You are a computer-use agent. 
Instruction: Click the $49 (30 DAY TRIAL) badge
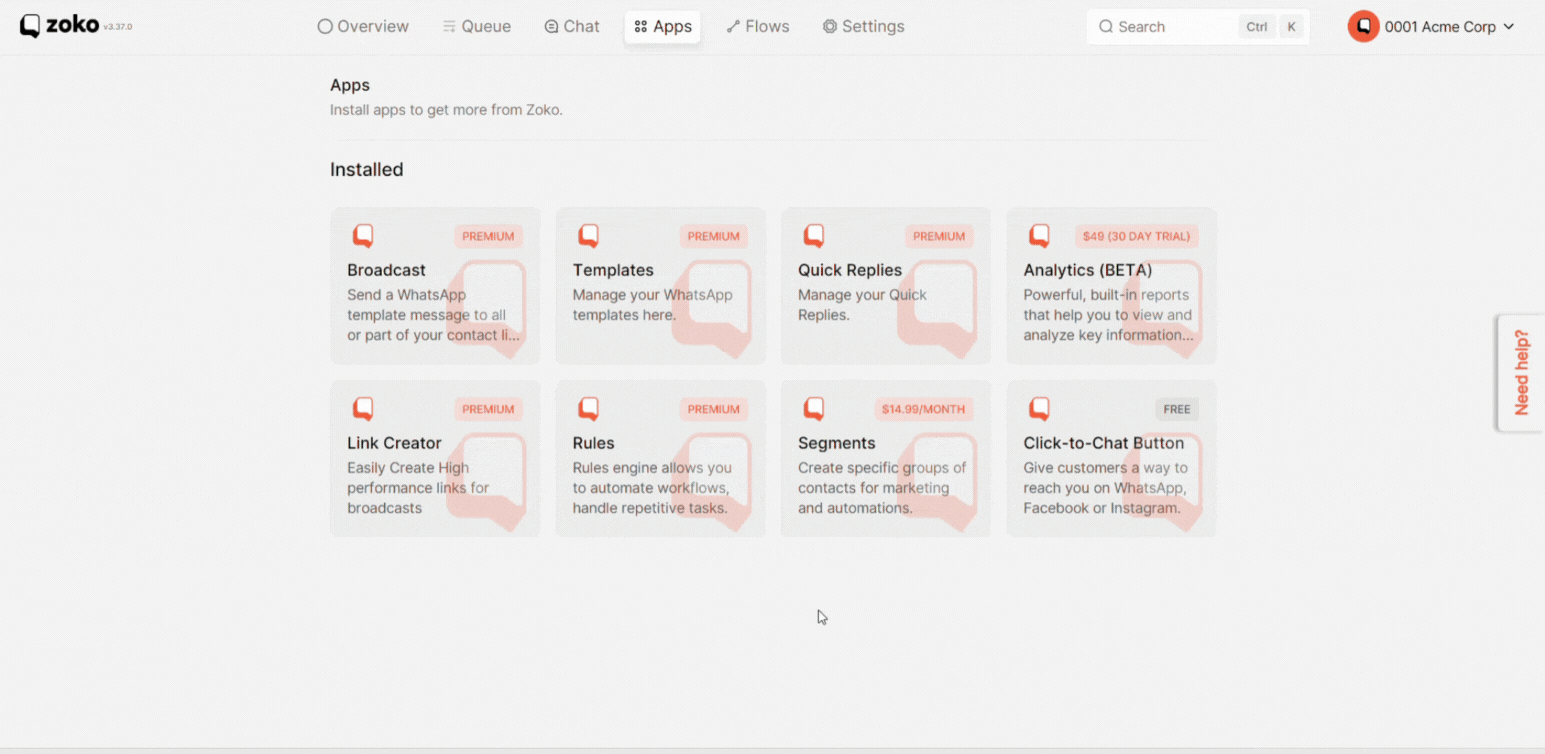tap(1136, 236)
